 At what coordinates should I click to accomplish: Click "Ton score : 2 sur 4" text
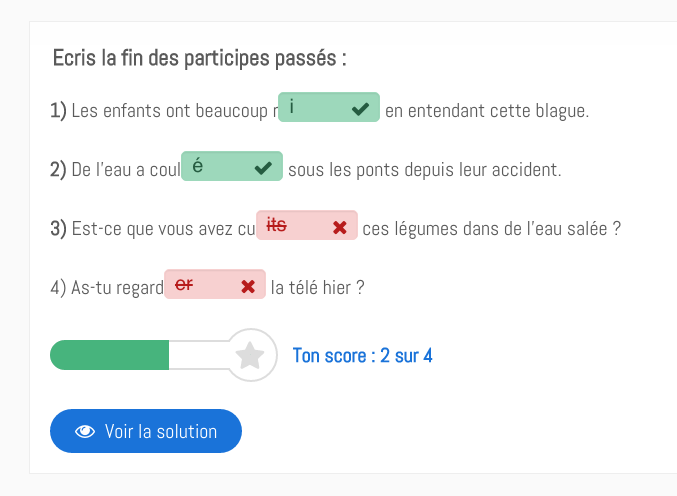coord(362,356)
